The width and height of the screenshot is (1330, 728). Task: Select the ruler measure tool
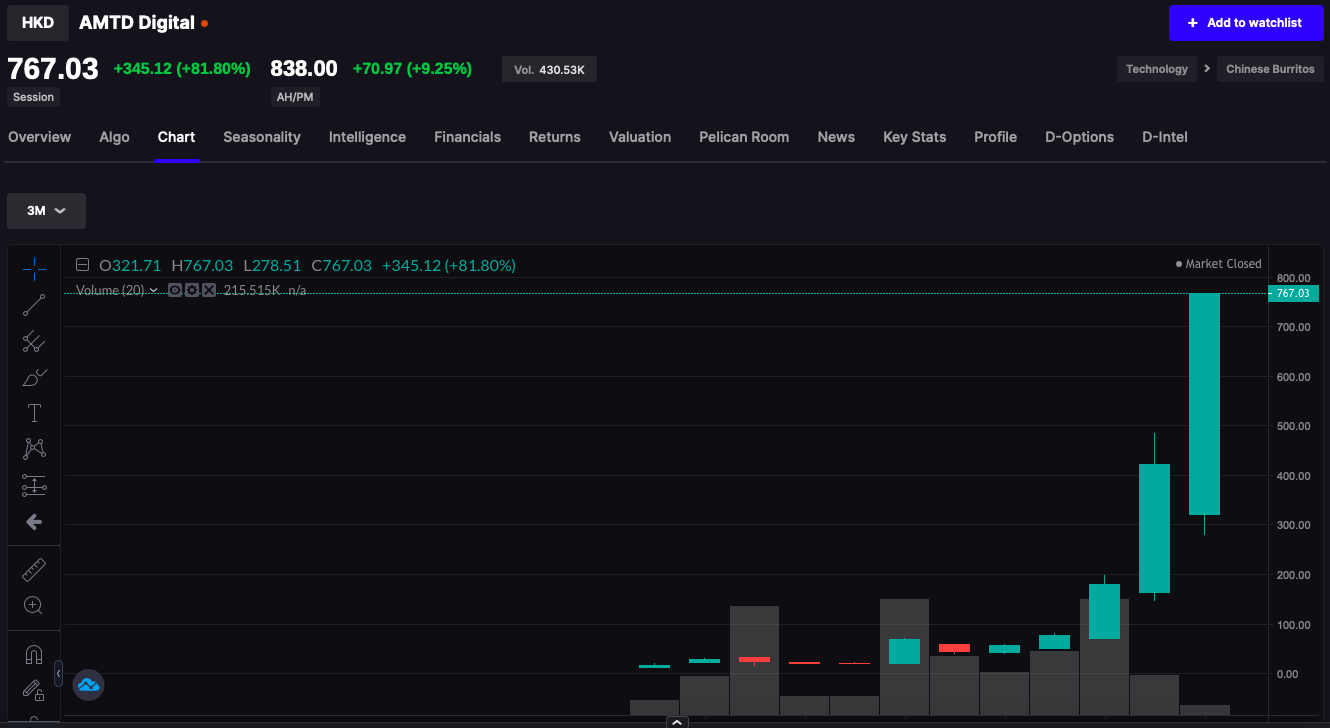pyautogui.click(x=34, y=570)
